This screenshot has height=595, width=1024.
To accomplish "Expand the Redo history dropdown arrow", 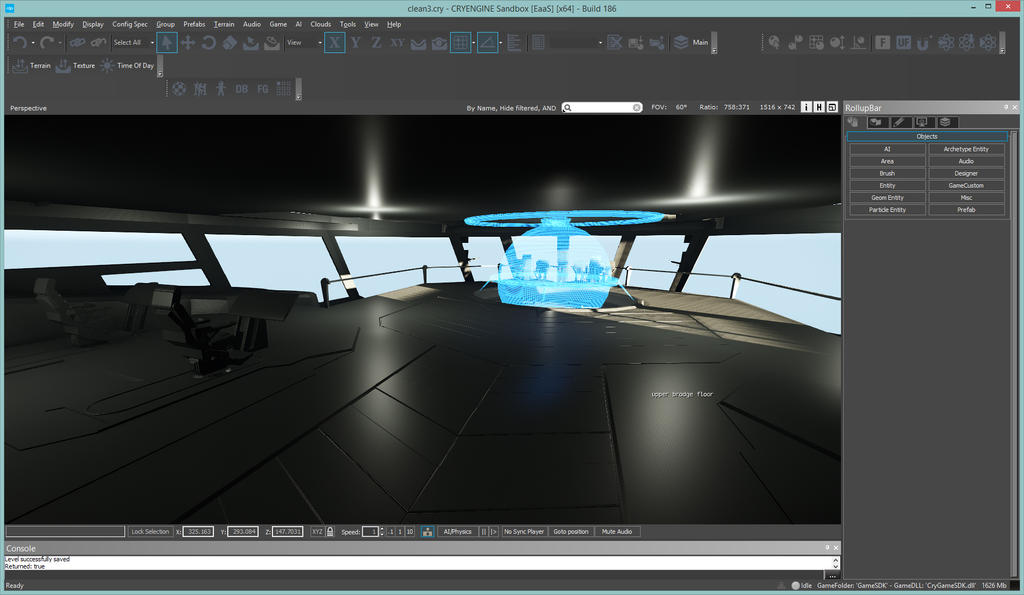I will [x=59, y=43].
